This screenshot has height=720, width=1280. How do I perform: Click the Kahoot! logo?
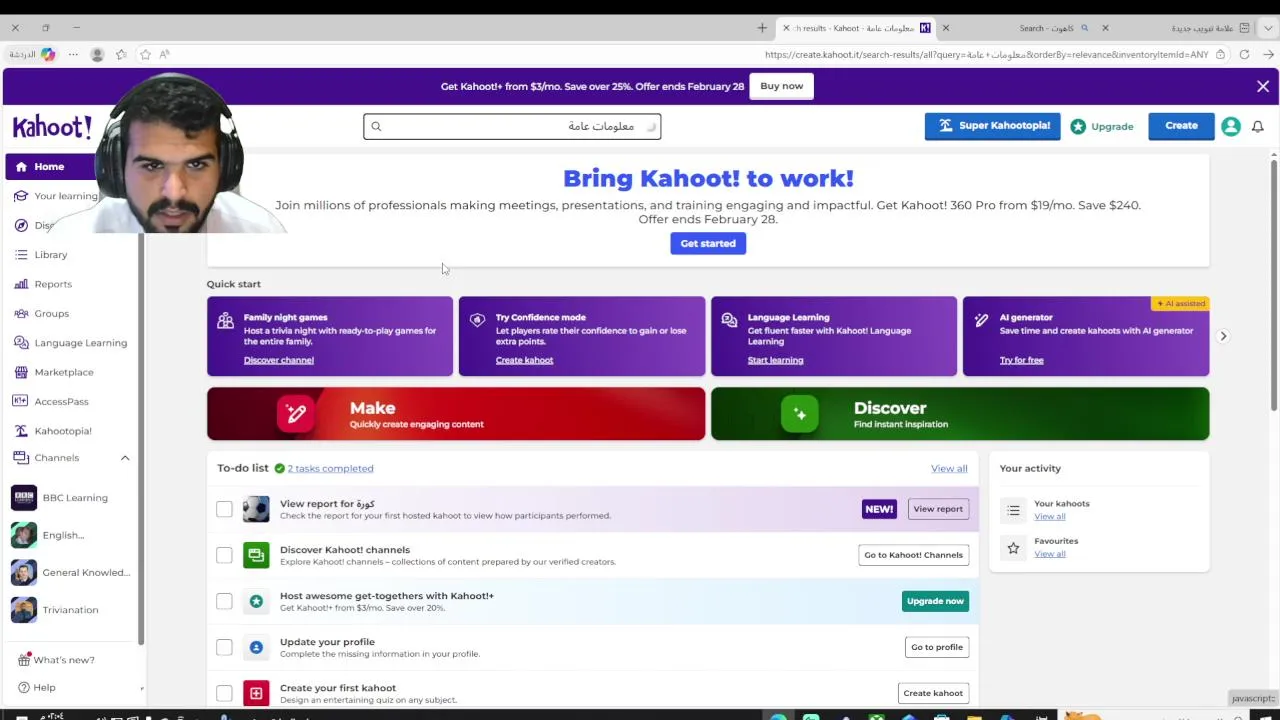coord(51,126)
